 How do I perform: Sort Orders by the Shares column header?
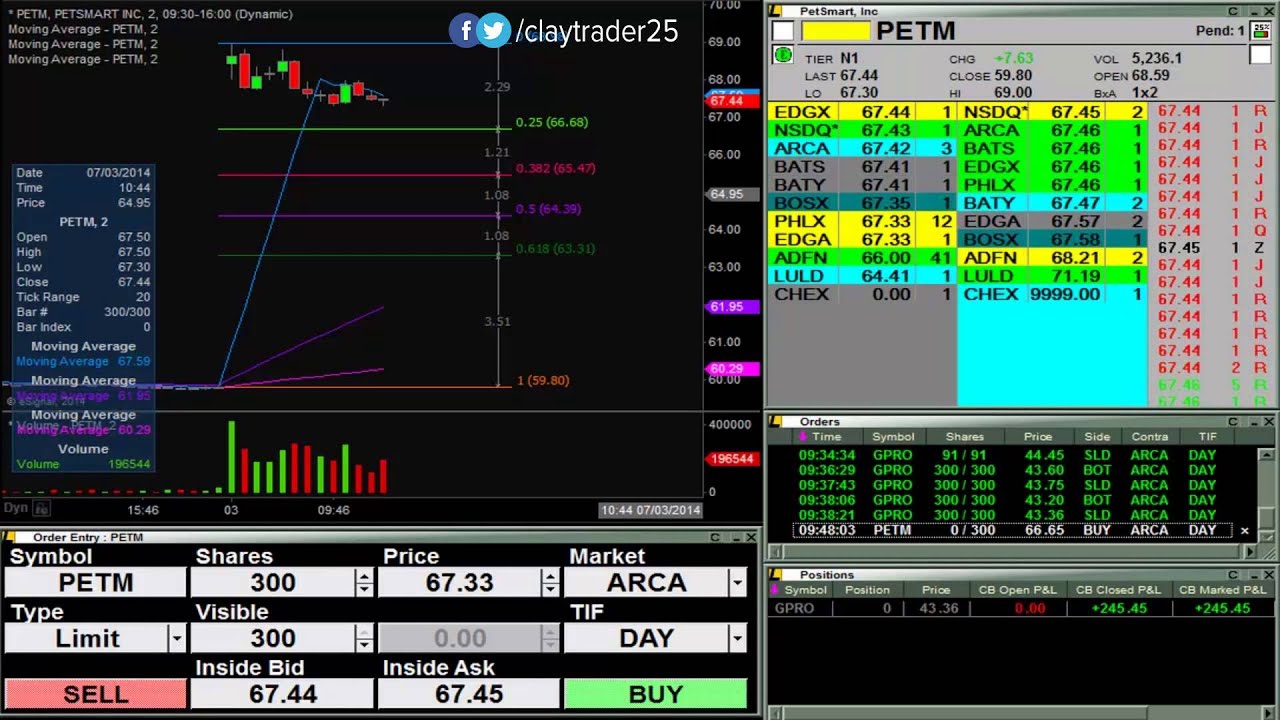tap(965, 437)
